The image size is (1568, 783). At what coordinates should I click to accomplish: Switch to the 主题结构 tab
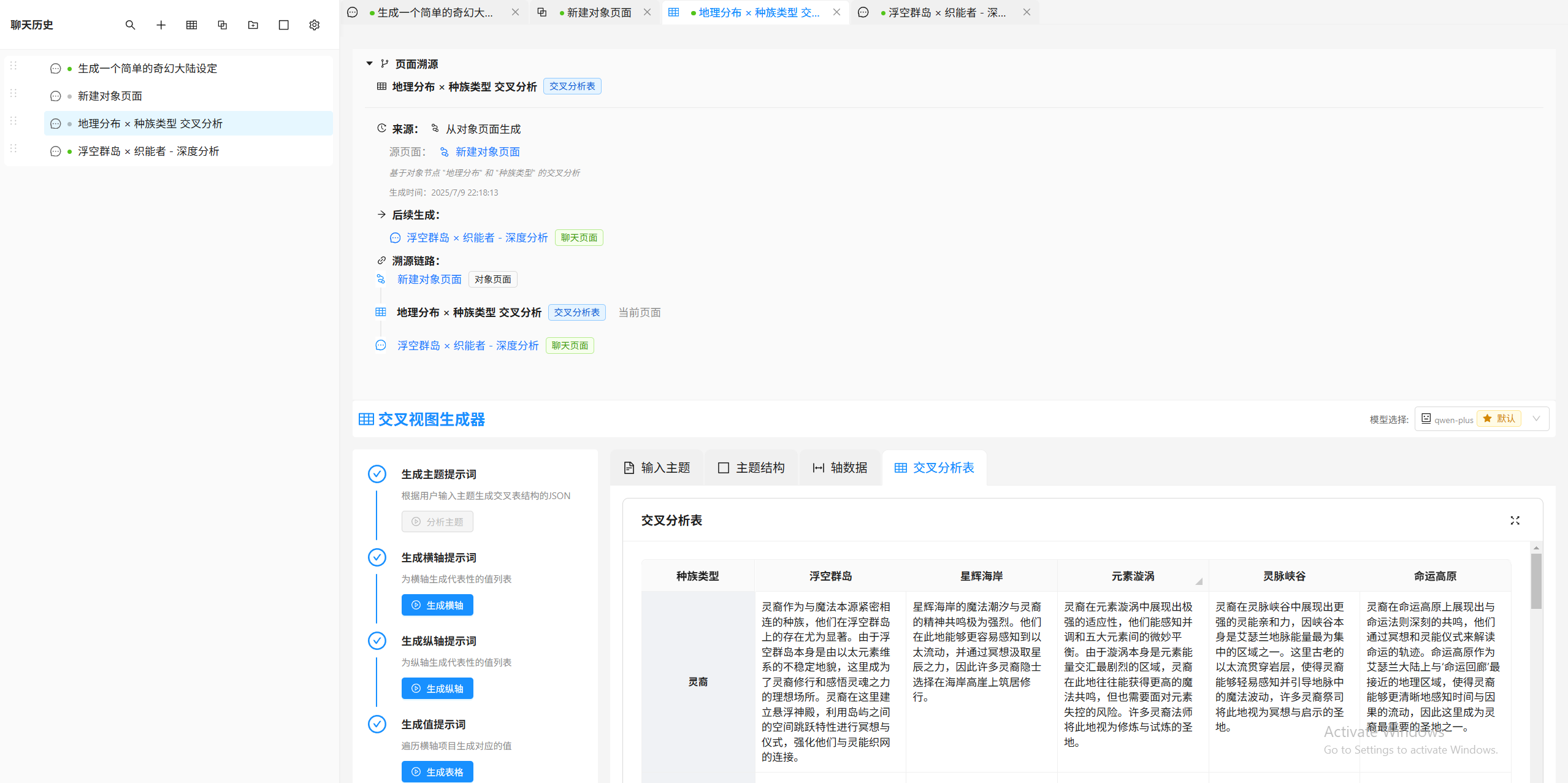(751, 468)
